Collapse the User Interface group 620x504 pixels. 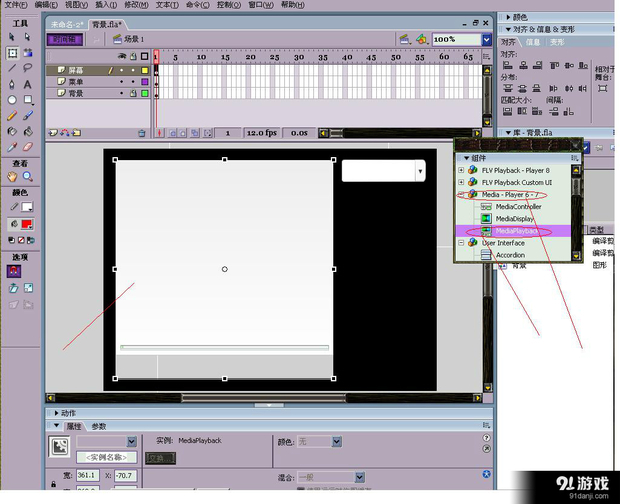(461, 243)
